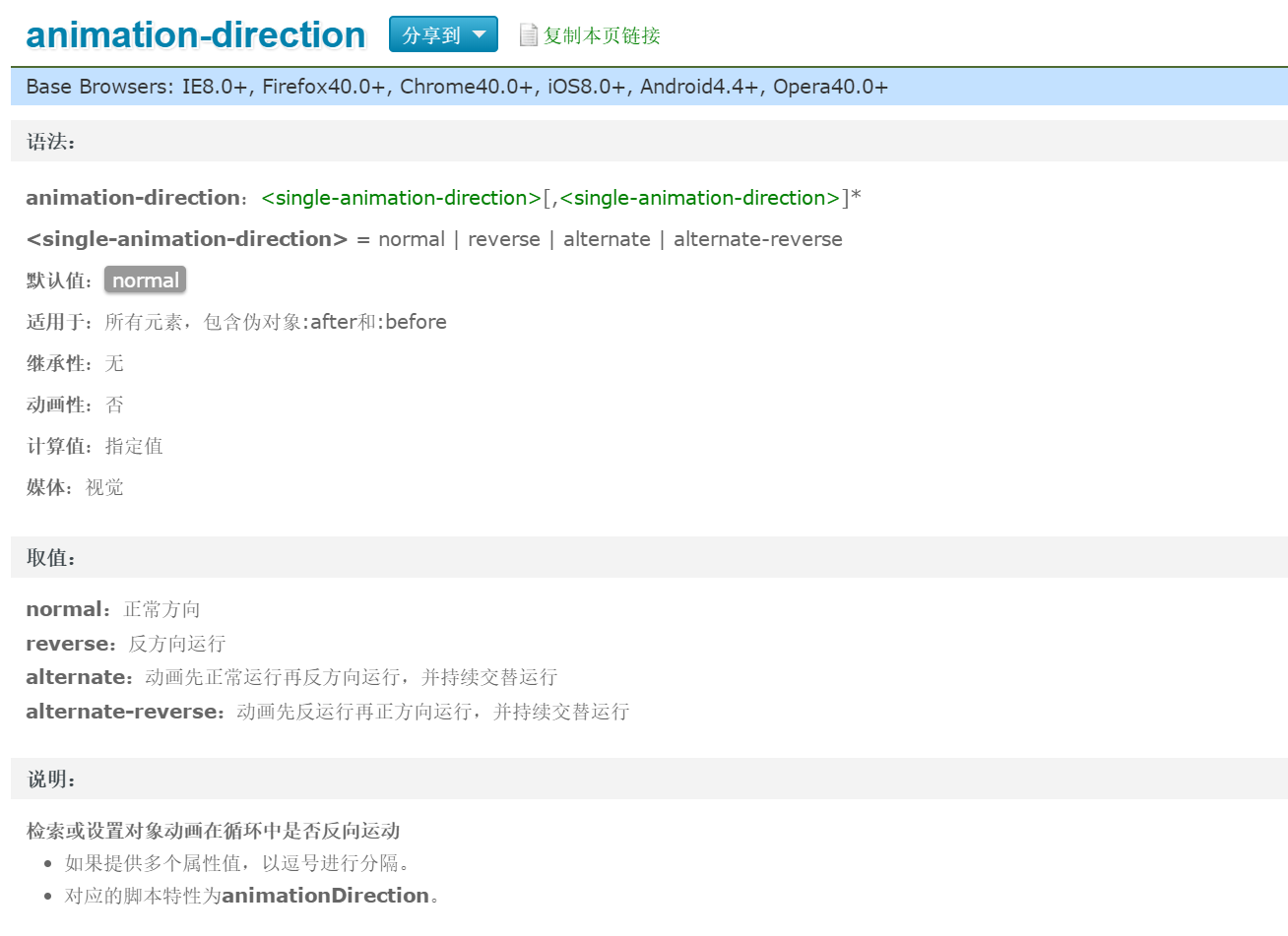The height and width of the screenshot is (936, 1288).
Task: Click the 媒体：视觉 line
Action: 75,487
